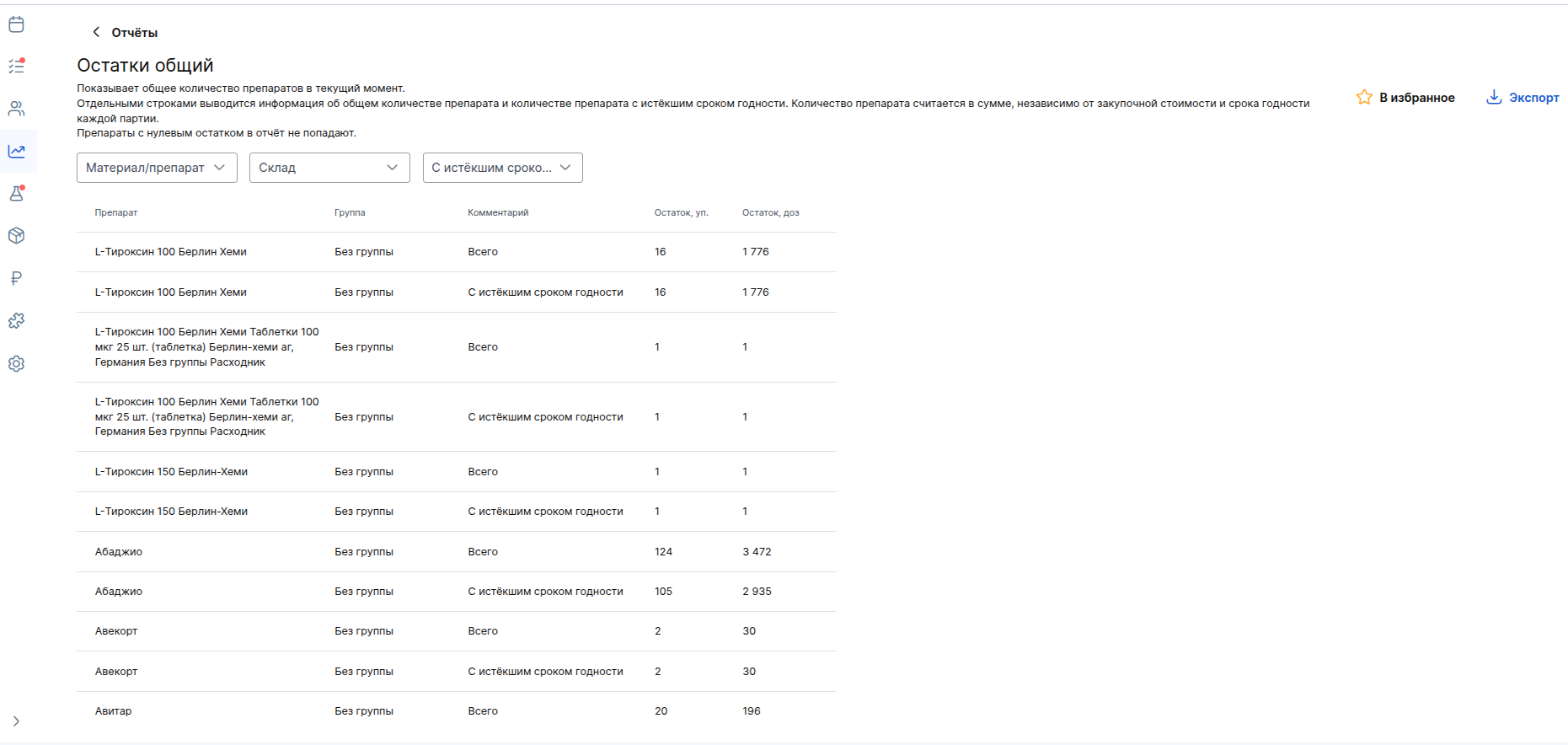The height and width of the screenshot is (745, 1568).
Task: Click value 105 in Абаджио expired row
Action: pos(664,592)
